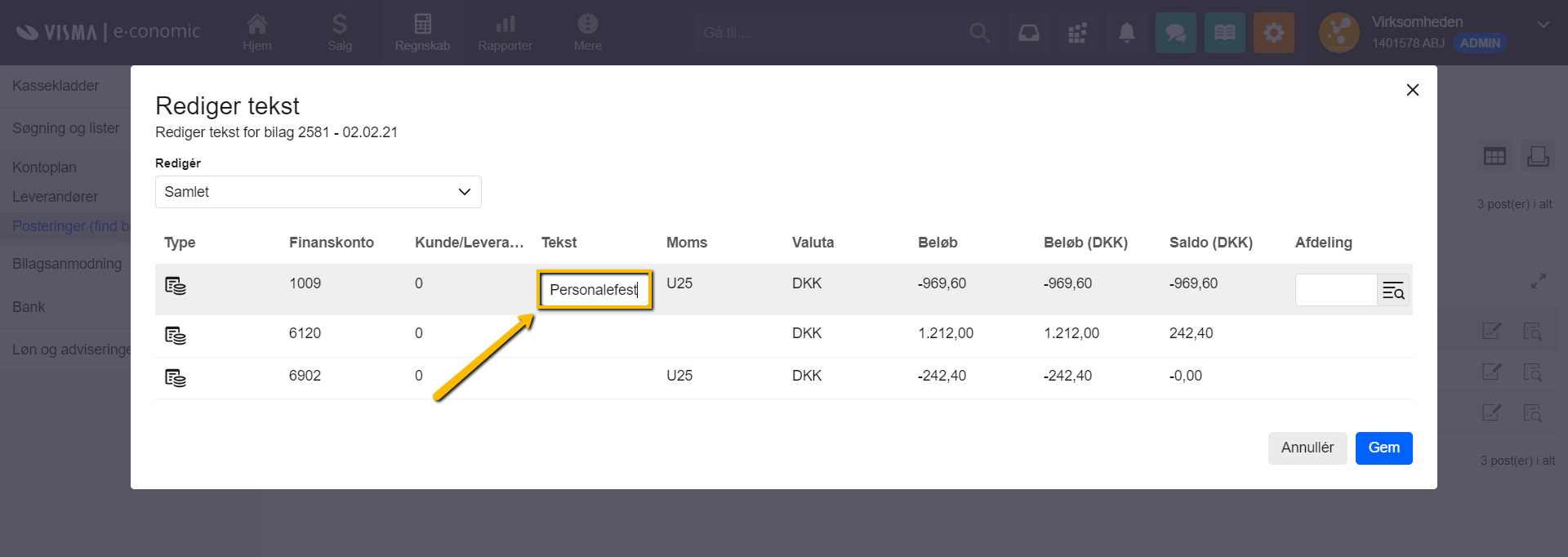The image size is (1568, 557).
Task: Click the Afdeling input field
Action: coord(1335,290)
